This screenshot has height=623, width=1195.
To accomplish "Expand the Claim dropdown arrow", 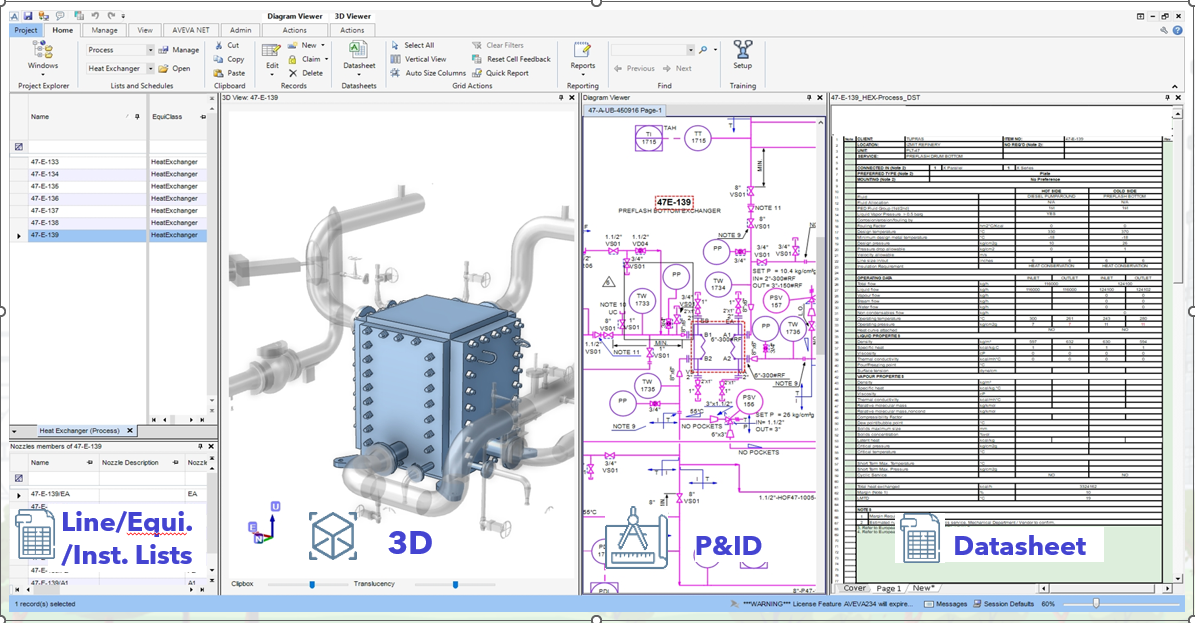I will pos(327,59).
